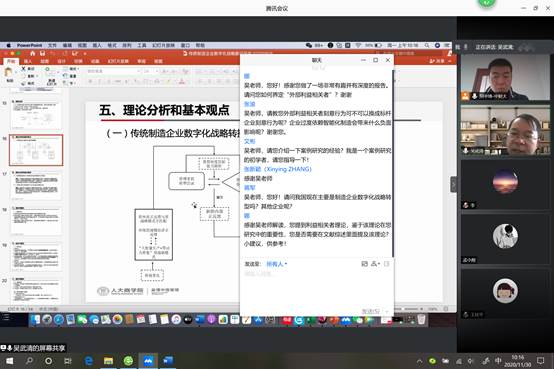Launch File Explorer from the taskbar
Screen dimensions: 554x369
[108, 361]
